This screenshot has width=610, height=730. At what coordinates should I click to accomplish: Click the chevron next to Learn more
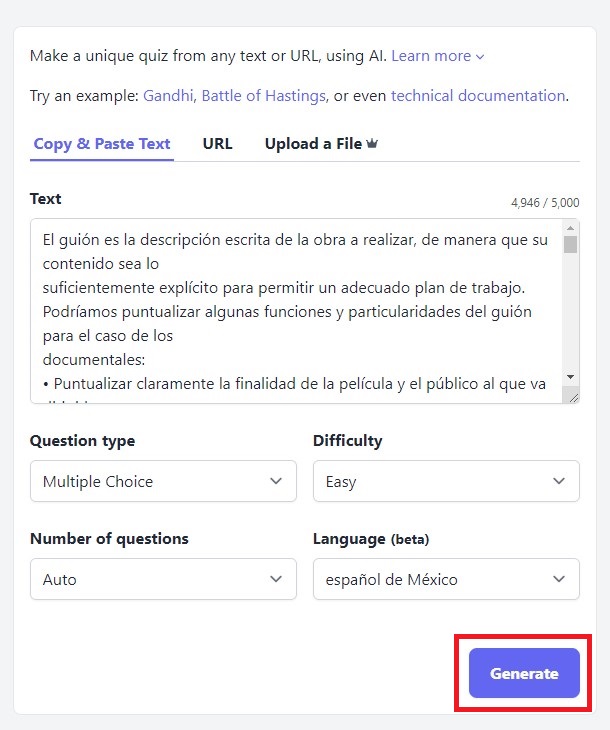pyautogui.click(x=480, y=57)
